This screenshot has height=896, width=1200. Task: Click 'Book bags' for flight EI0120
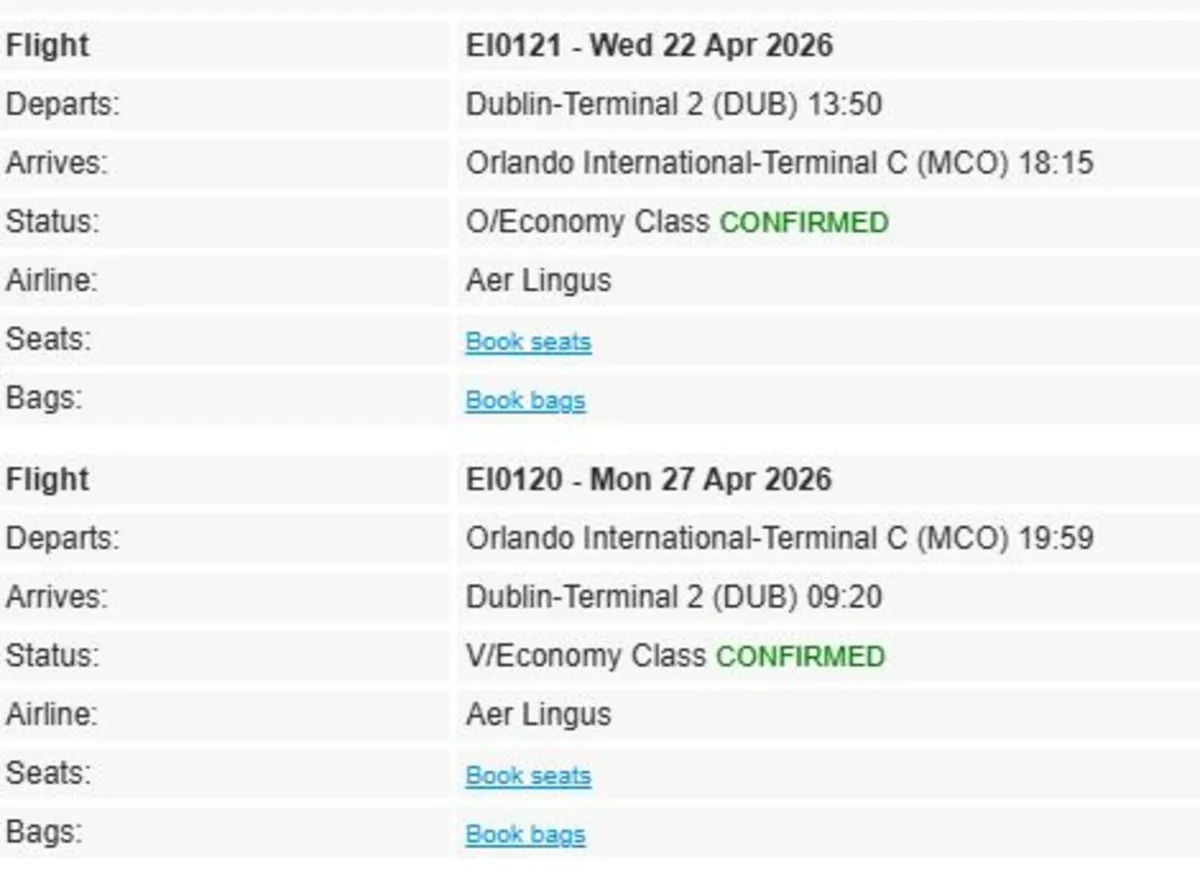(526, 833)
